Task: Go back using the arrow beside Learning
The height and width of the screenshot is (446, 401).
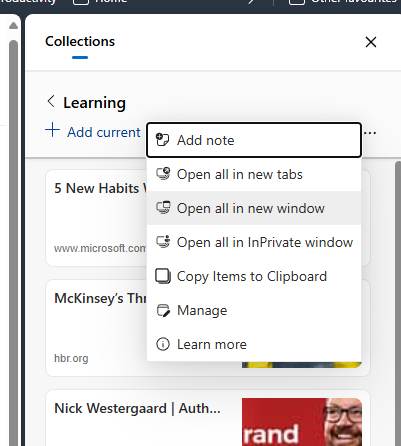Action: (51, 101)
